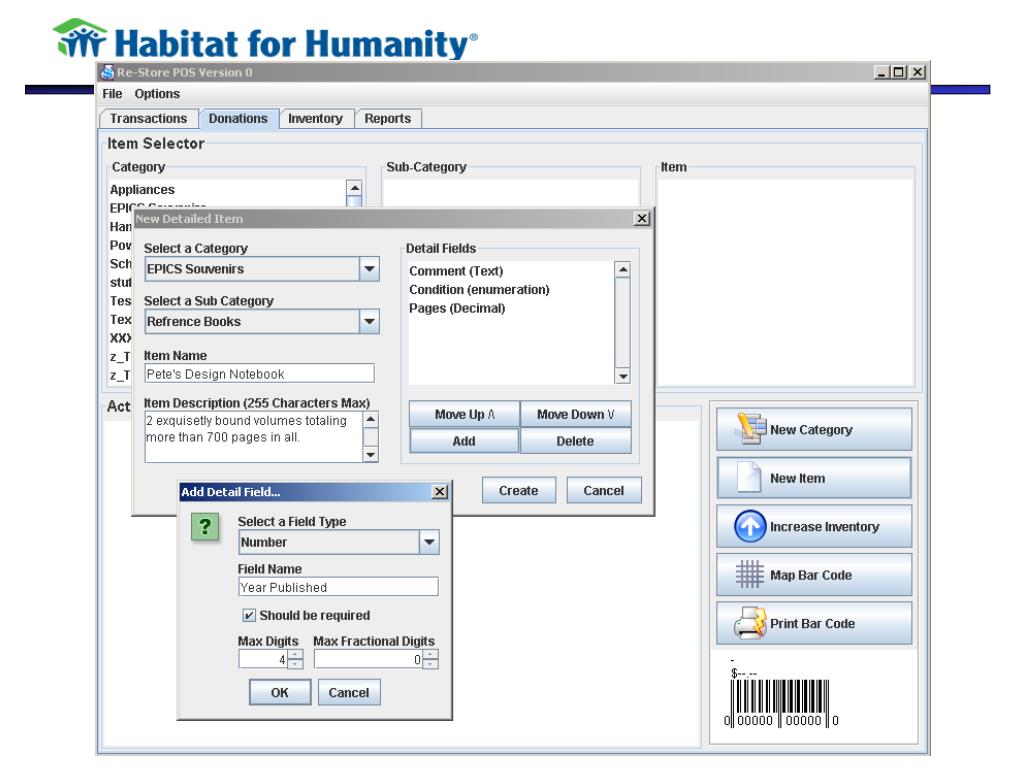Switch to the Transactions tab
This screenshot has width=1024, height=768.
coord(148,119)
